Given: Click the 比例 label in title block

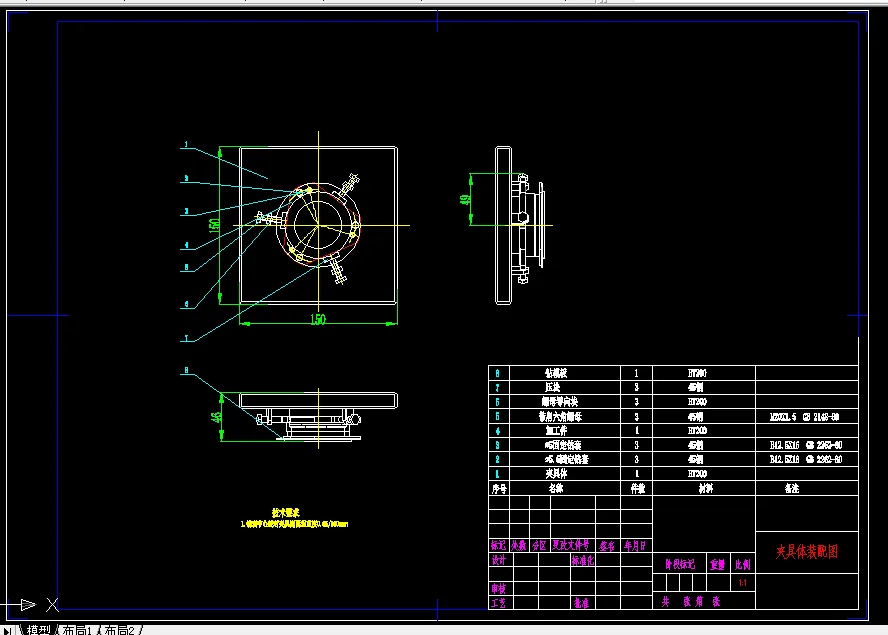Looking at the screenshot, I should [x=742, y=564].
